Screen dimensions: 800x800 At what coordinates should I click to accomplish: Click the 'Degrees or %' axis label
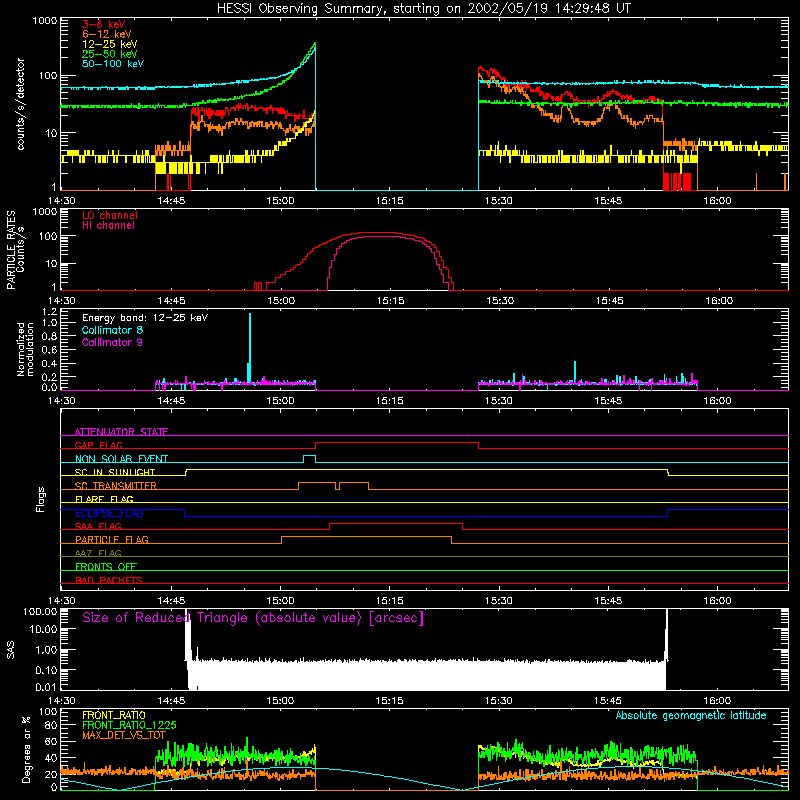point(26,750)
